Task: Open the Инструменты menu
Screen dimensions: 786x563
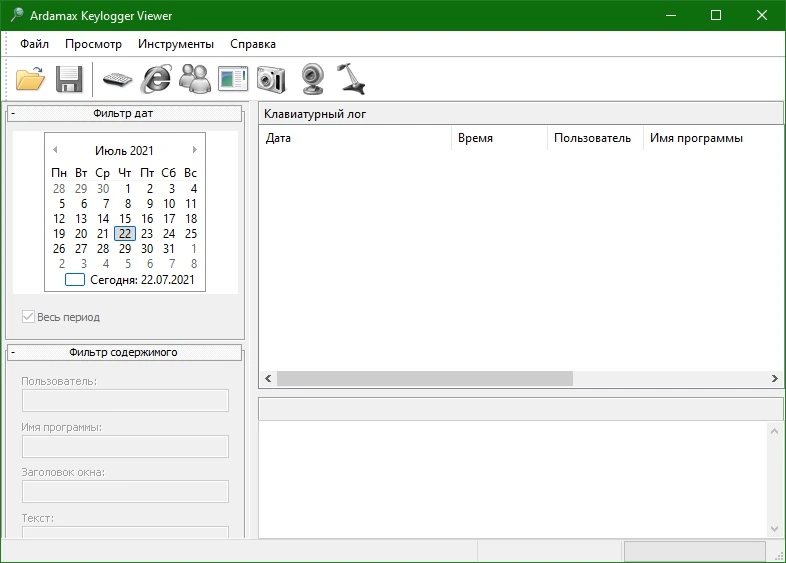Action: click(x=175, y=44)
